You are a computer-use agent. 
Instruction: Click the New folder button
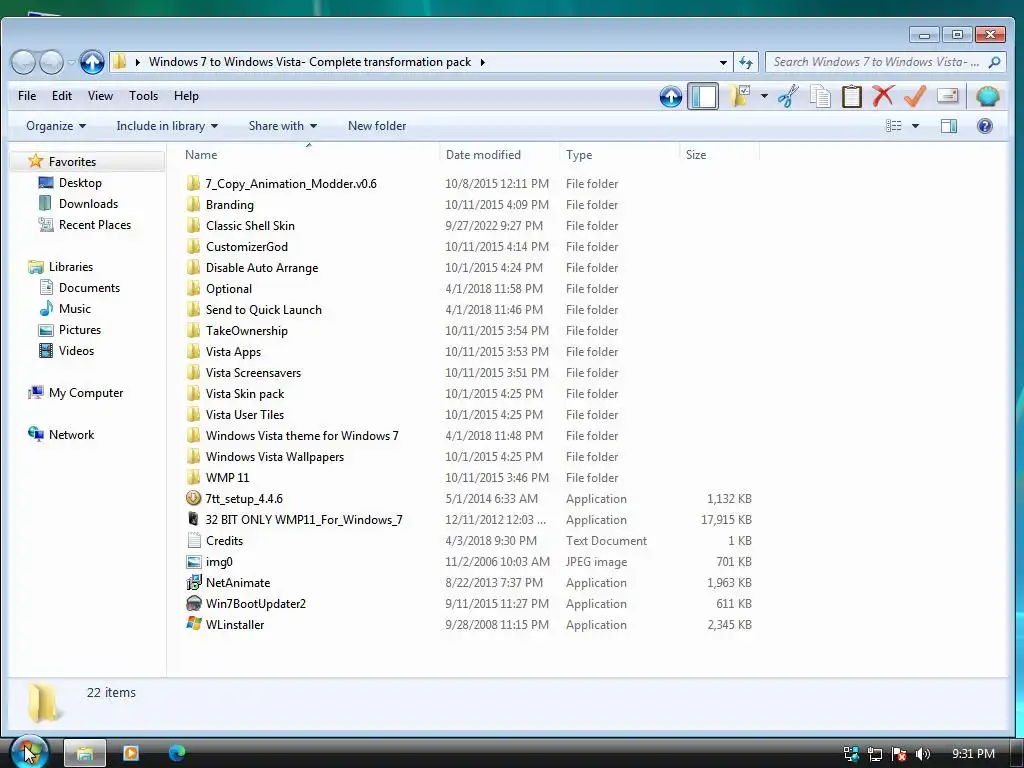coord(377,126)
